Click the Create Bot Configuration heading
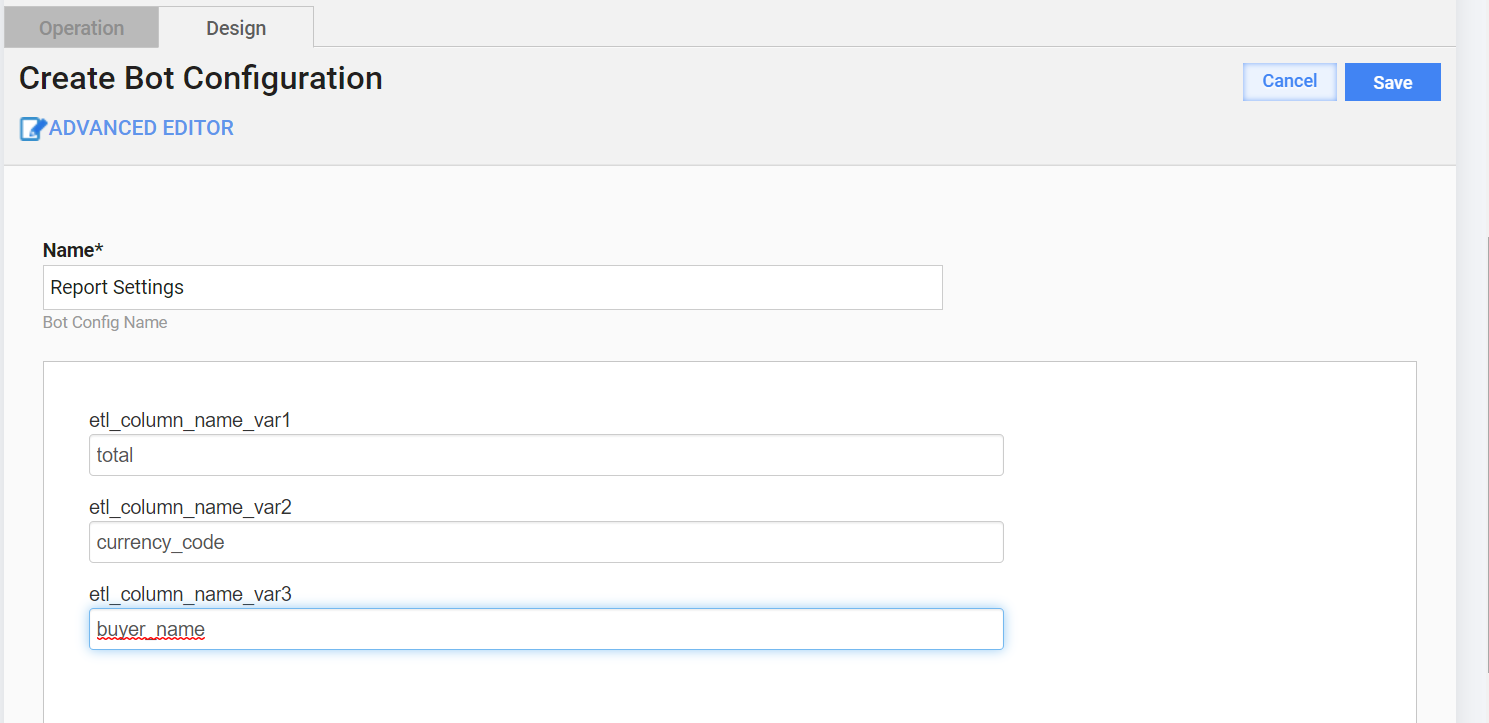The width and height of the screenshot is (1489, 723). (x=201, y=78)
